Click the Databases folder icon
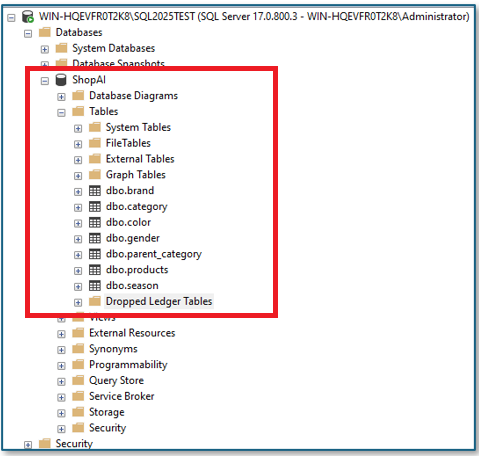The width and height of the screenshot is (479, 456). tap(45, 32)
